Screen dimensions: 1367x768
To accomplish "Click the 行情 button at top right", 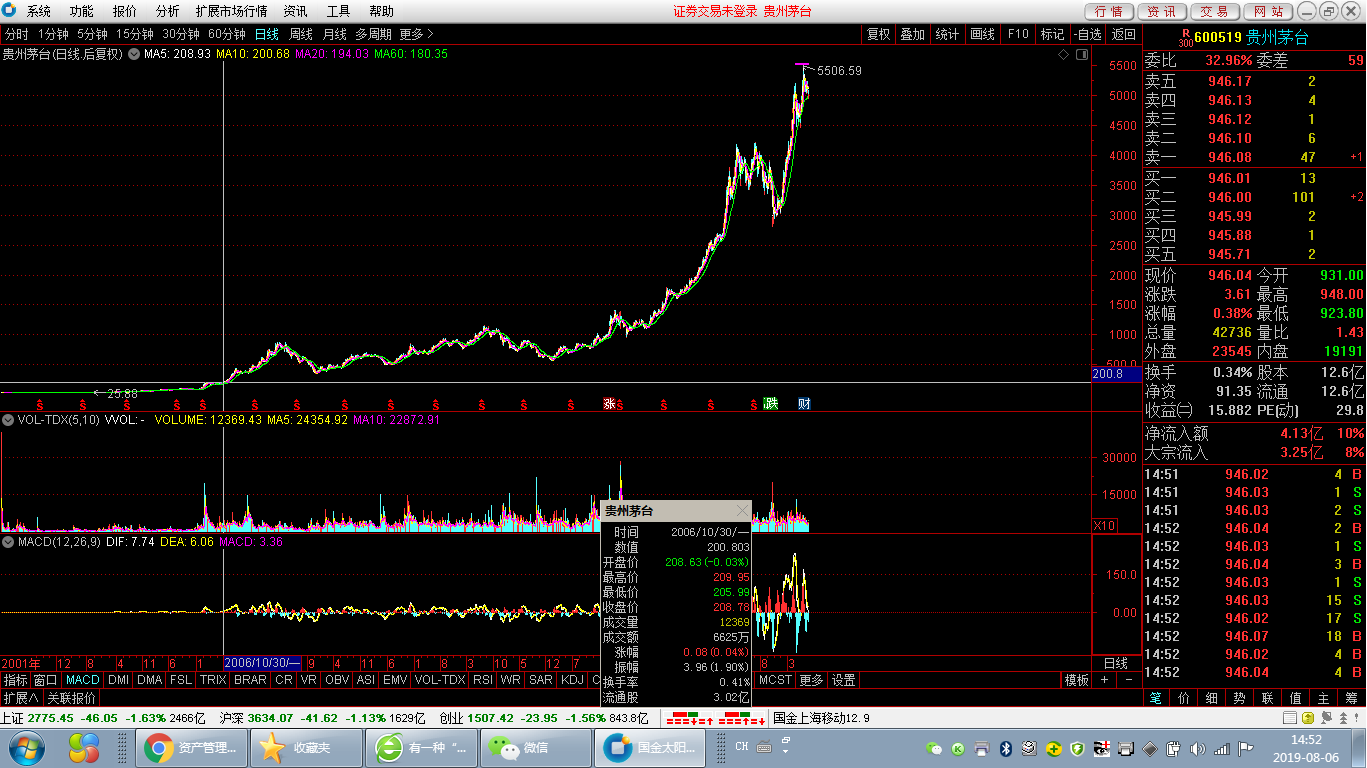I will click(1109, 11).
